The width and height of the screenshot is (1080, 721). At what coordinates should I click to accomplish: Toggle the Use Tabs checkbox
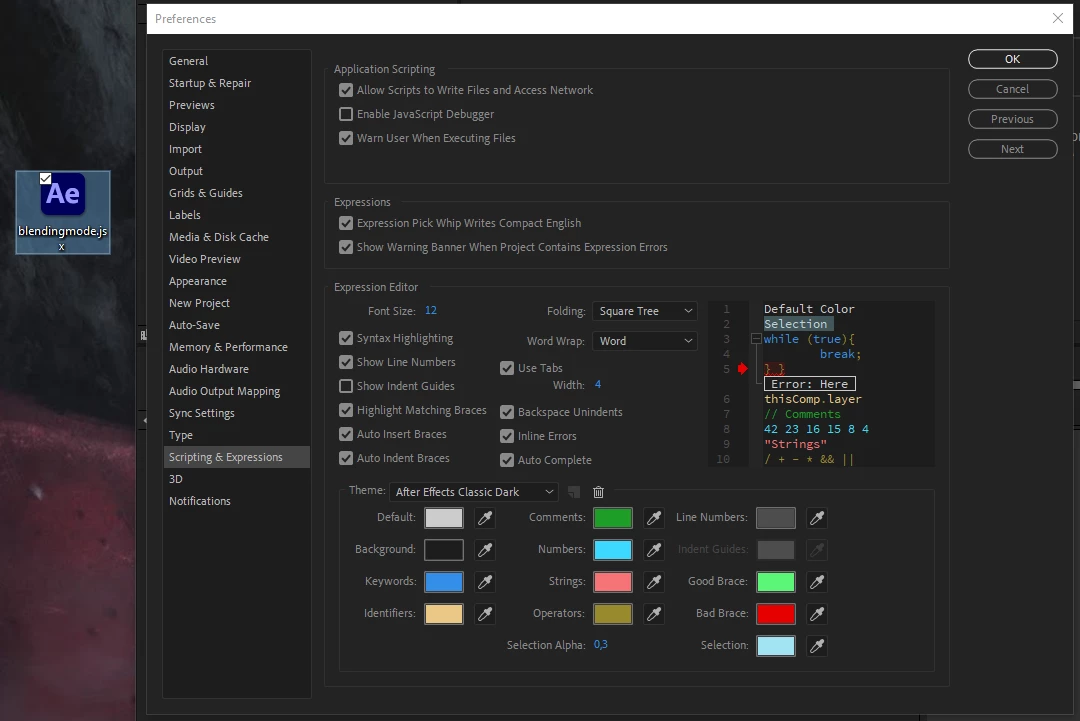[507, 368]
